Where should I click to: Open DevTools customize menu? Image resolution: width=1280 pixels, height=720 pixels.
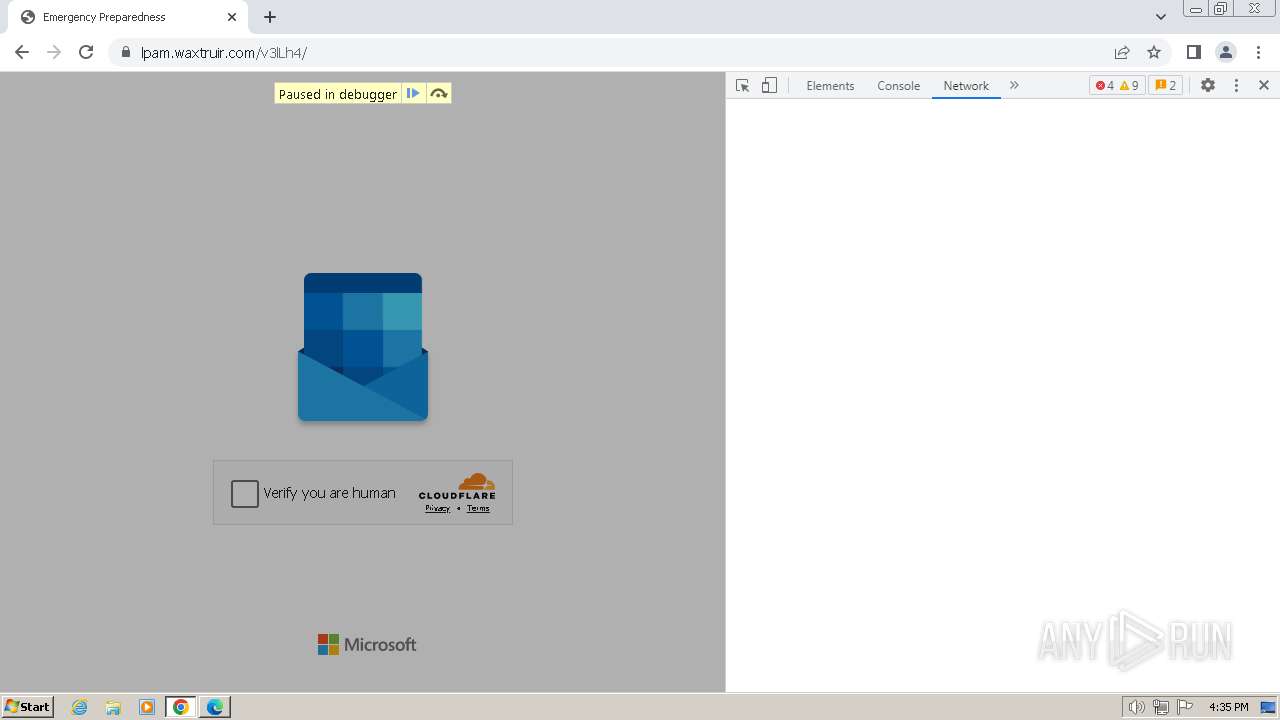(1236, 86)
